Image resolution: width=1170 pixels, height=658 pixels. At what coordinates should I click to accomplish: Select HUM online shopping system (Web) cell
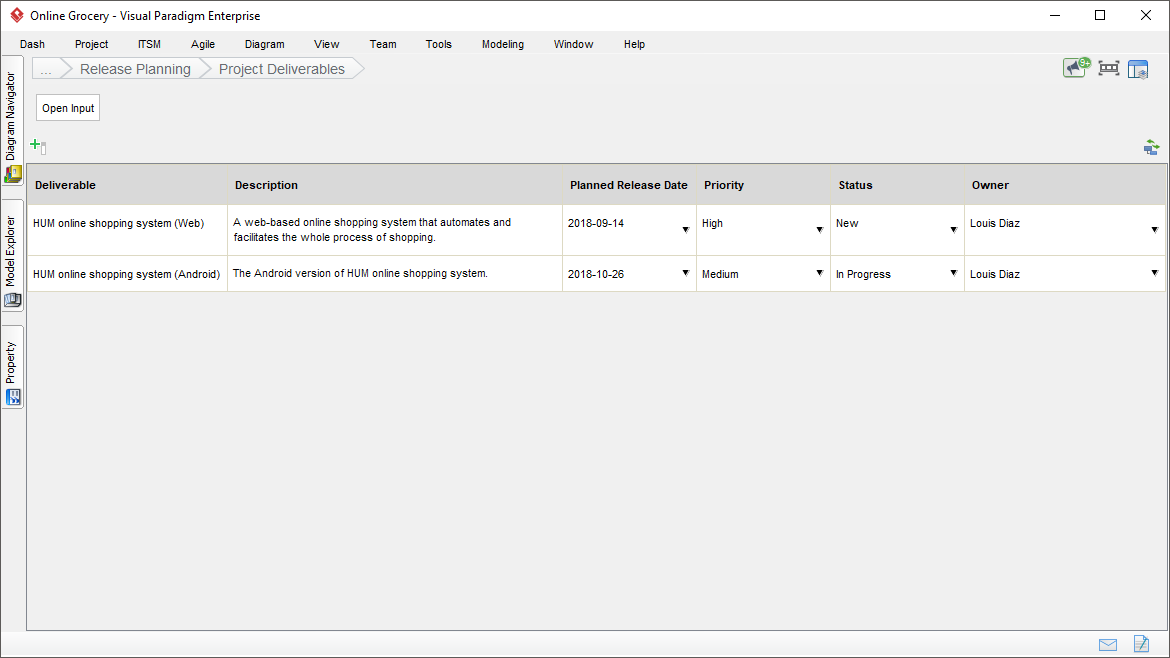click(x=127, y=230)
